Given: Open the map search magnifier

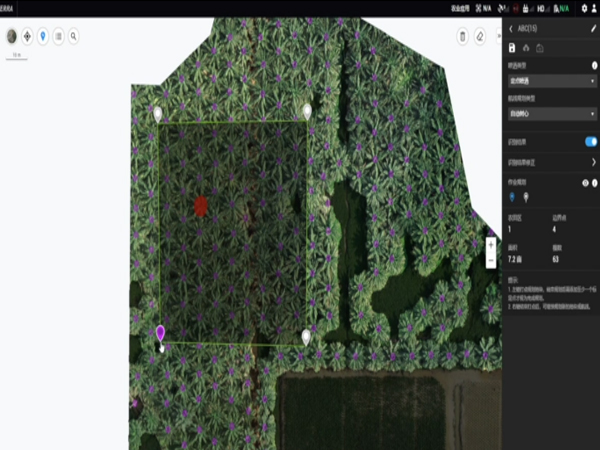Looking at the screenshot, I should pos(73,36).
